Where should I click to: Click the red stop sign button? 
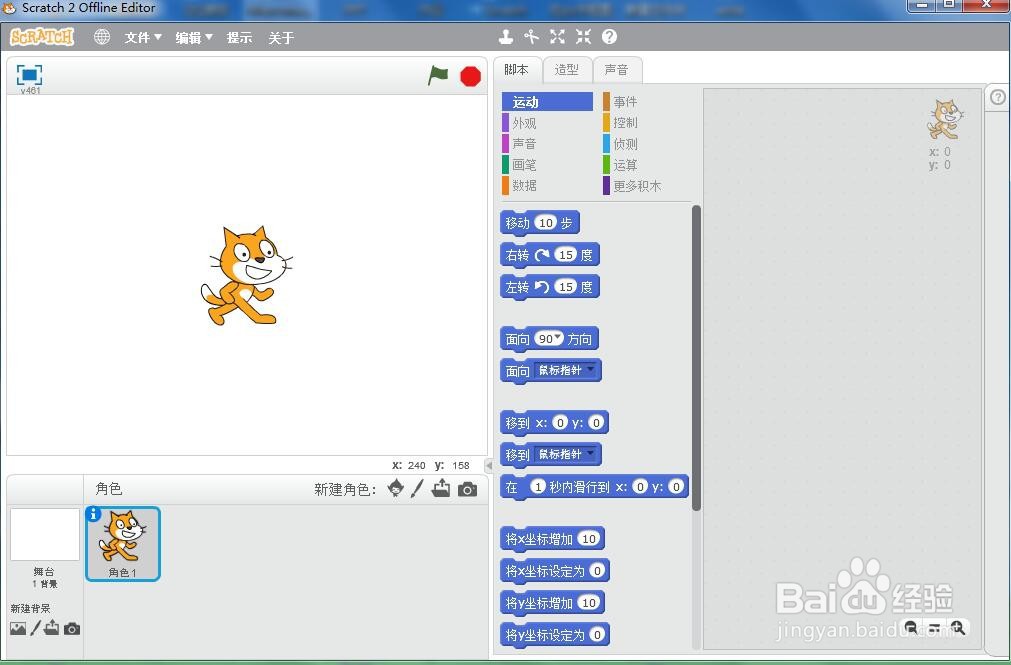pyautogui.click(x=471, y=76)
